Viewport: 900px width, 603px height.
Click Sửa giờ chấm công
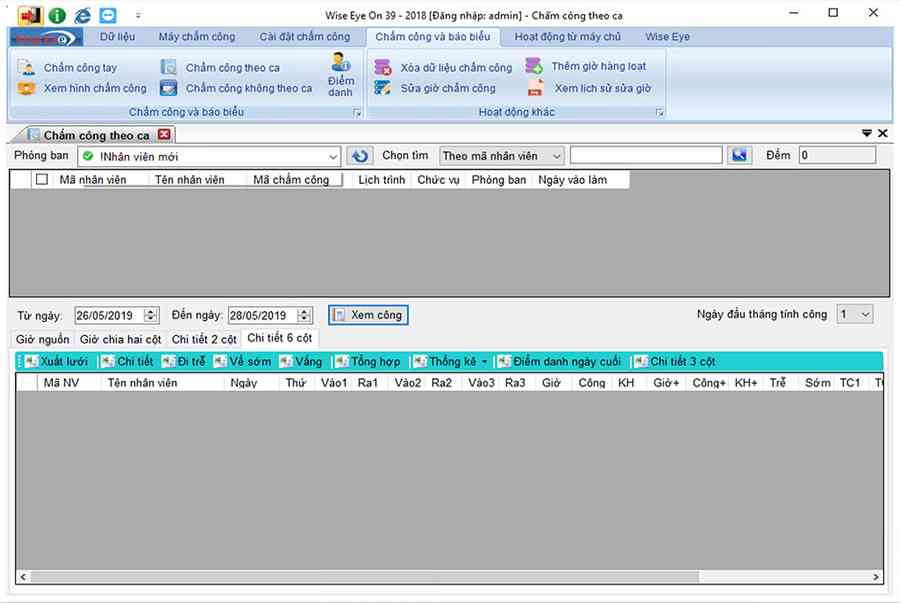(x=447, y=88)
